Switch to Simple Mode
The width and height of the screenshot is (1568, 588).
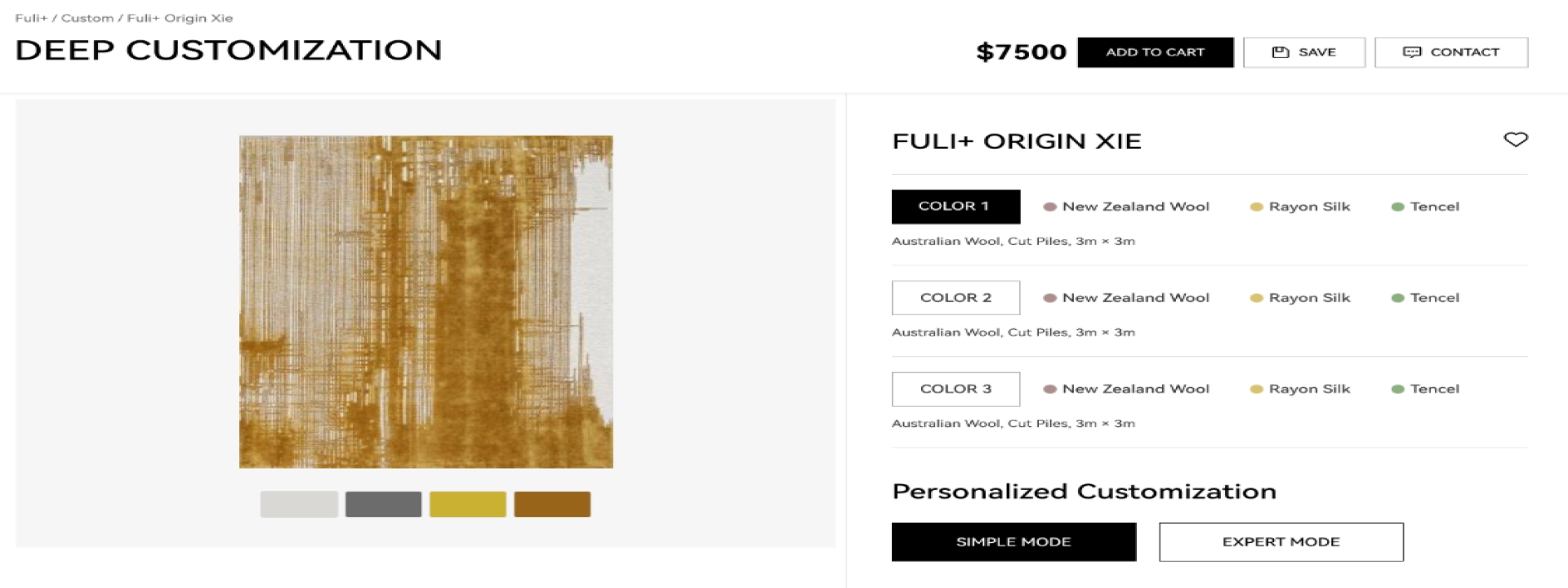point(1013,542)
